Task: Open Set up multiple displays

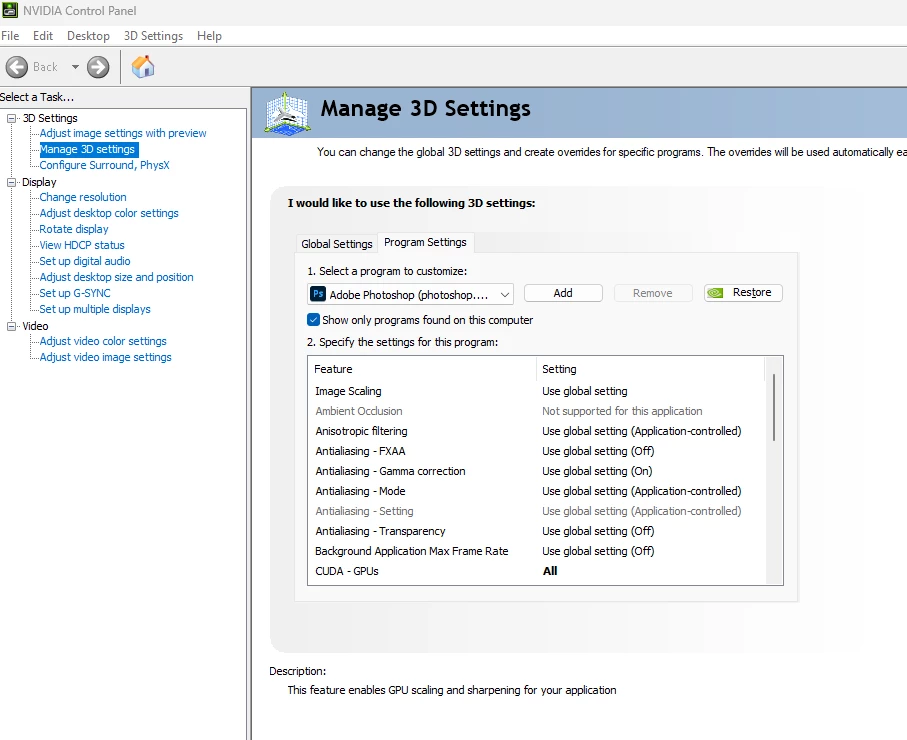Action: click(x=95, y=309)
